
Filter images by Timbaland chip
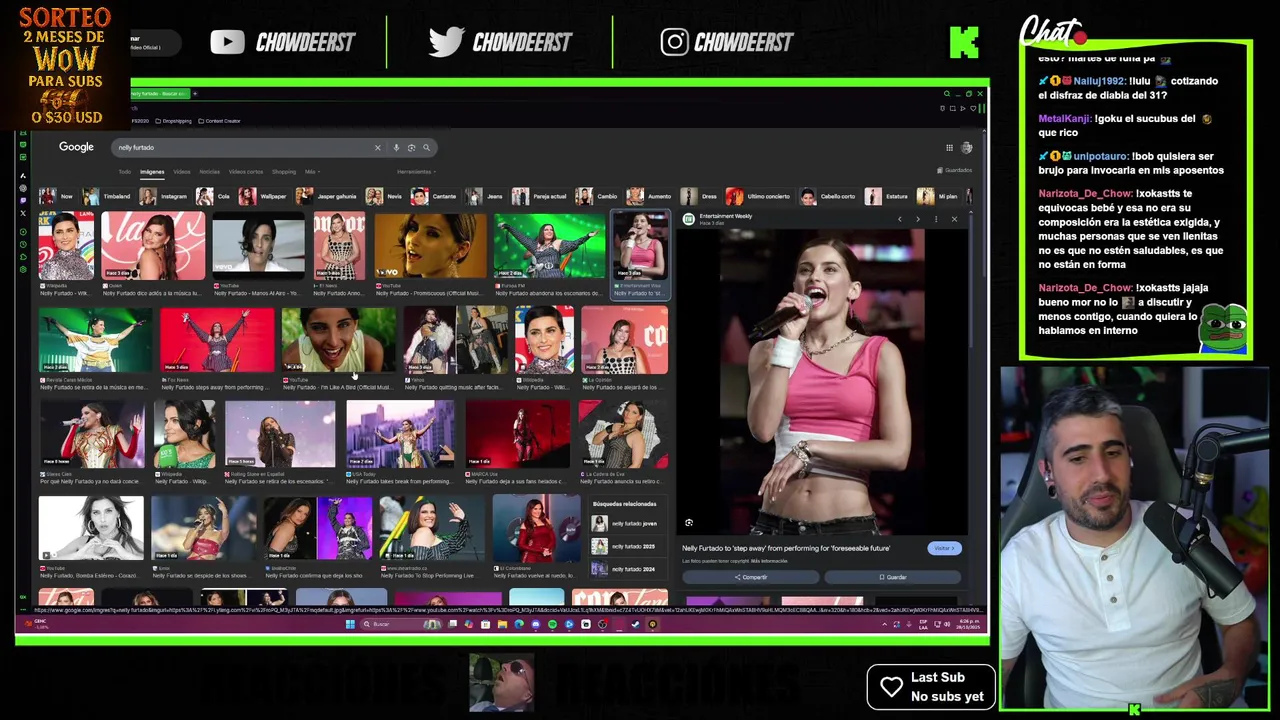[107, 196]
